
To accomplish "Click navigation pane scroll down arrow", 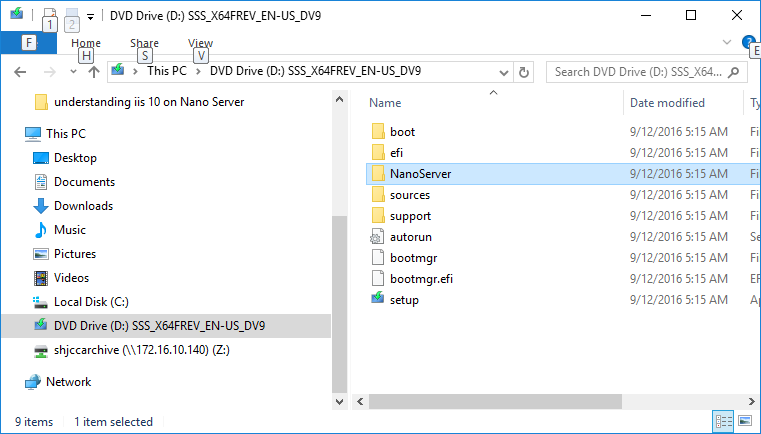I will click(x=339, y=402).
